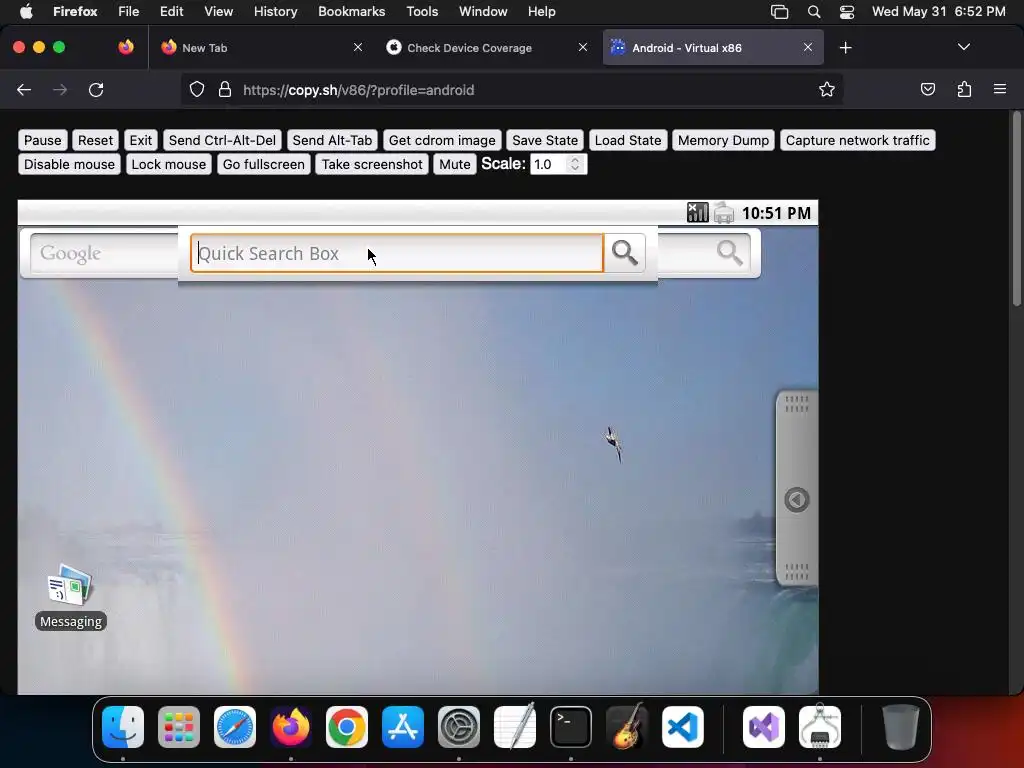Open the Android app drawer handle arrow
This screenshot has height=768, width=1024.
(797, 500)
